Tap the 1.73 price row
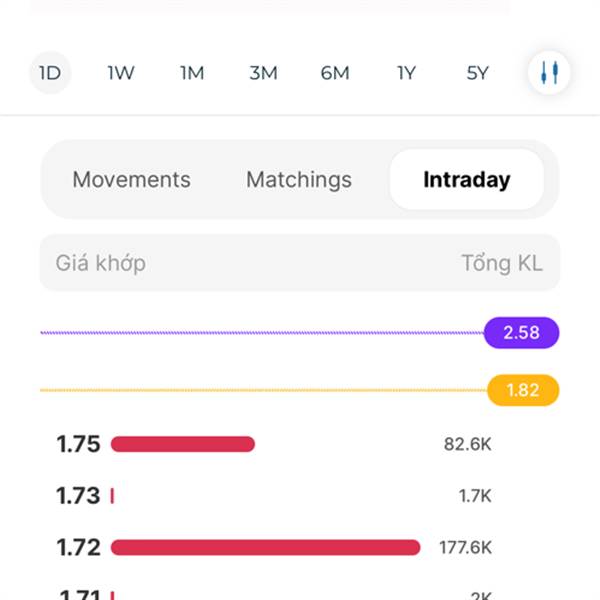 274,496
